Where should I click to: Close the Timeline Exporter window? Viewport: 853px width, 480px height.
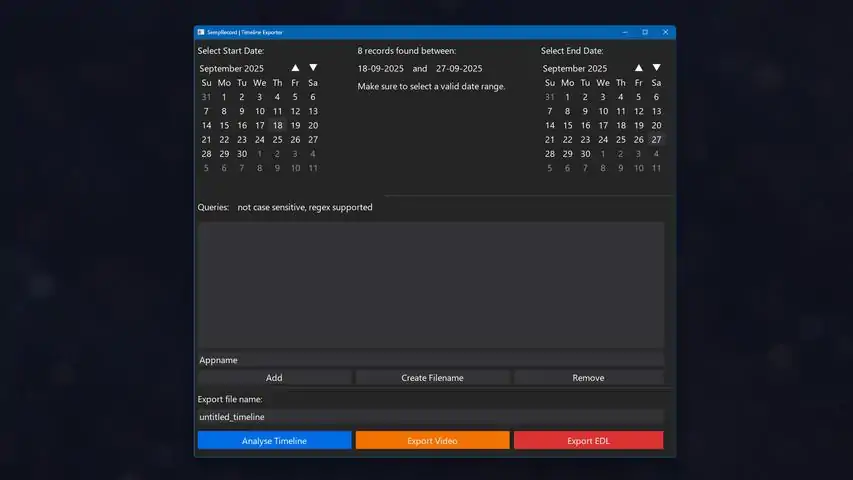point(665,32)
